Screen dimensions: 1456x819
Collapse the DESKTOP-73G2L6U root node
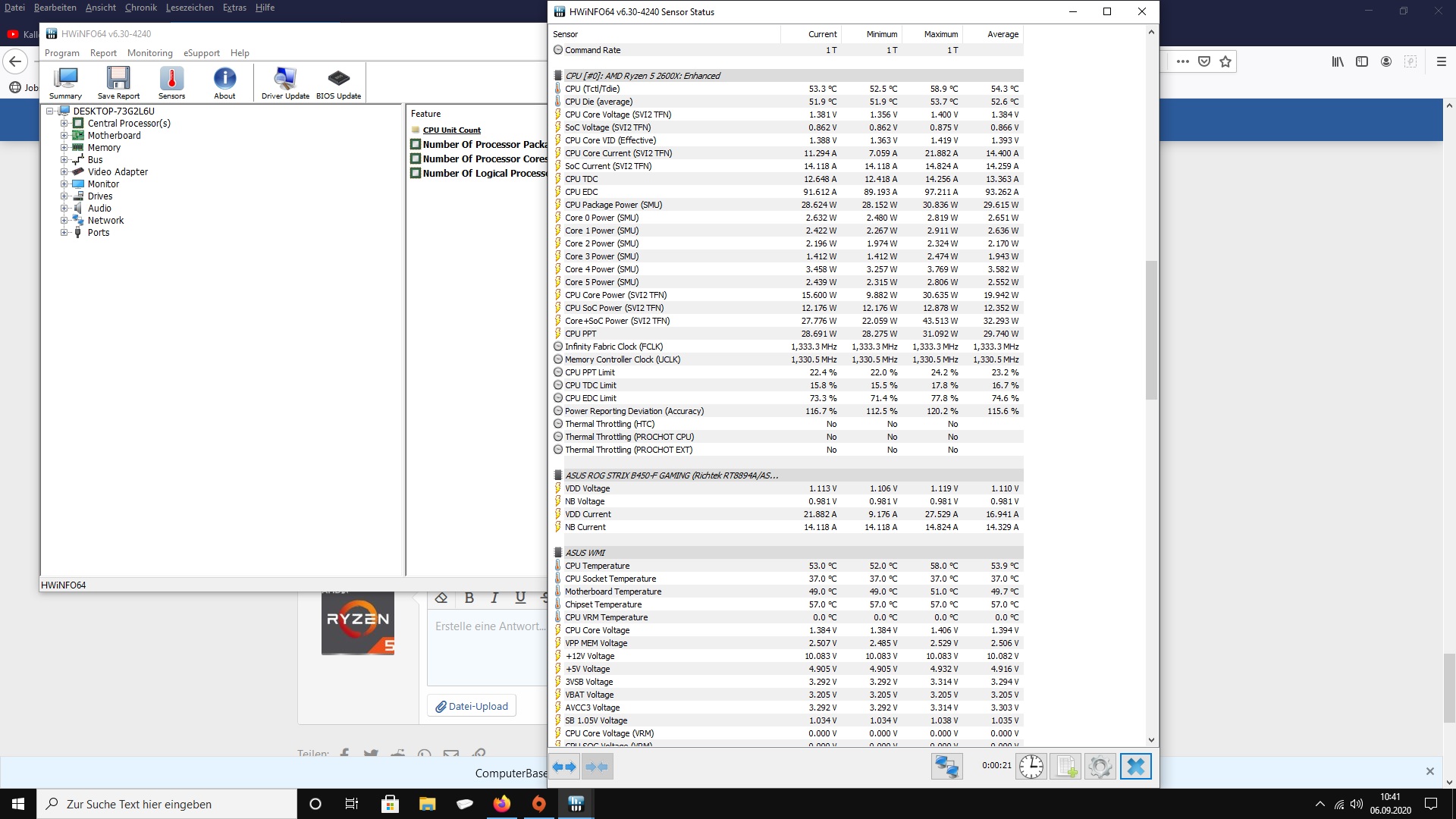point(50,111)
